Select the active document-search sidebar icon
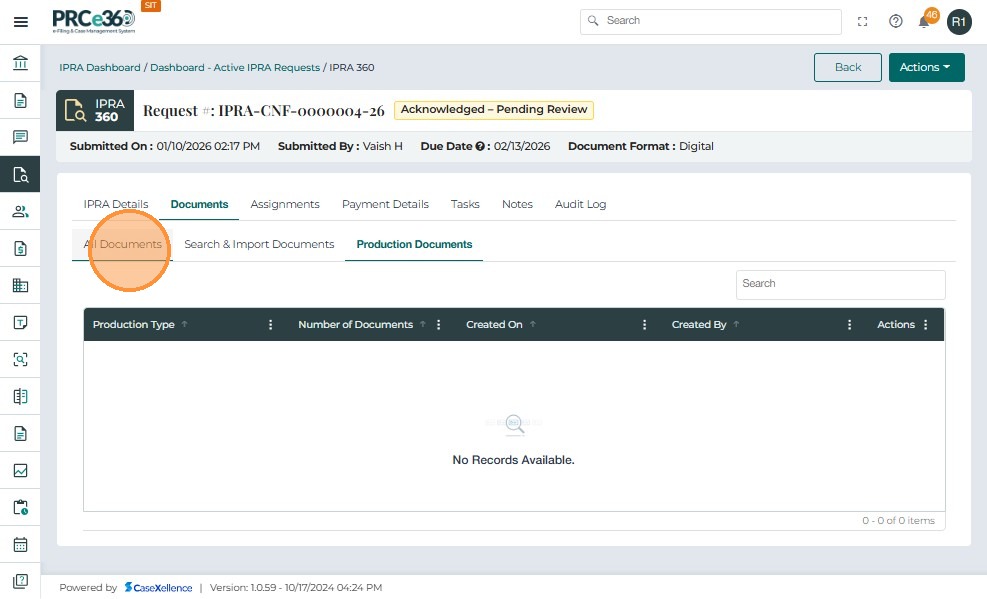The height and width of the screenshot is (599, 987). click(x=20, y=174)
